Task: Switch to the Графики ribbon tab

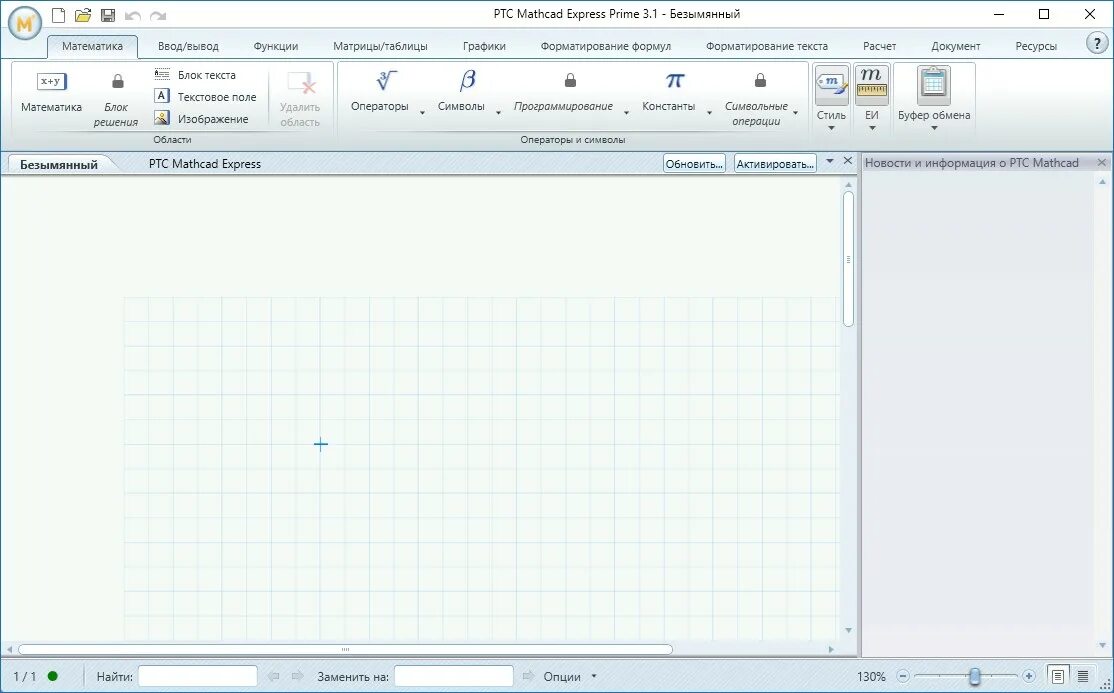Action: click(x=484, y=46)
